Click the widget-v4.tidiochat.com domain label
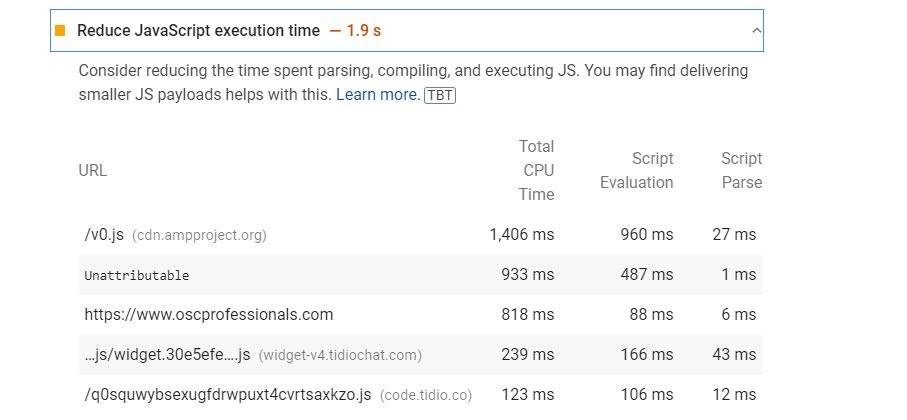This screenshot has height=420, width=907. (340, 355)
